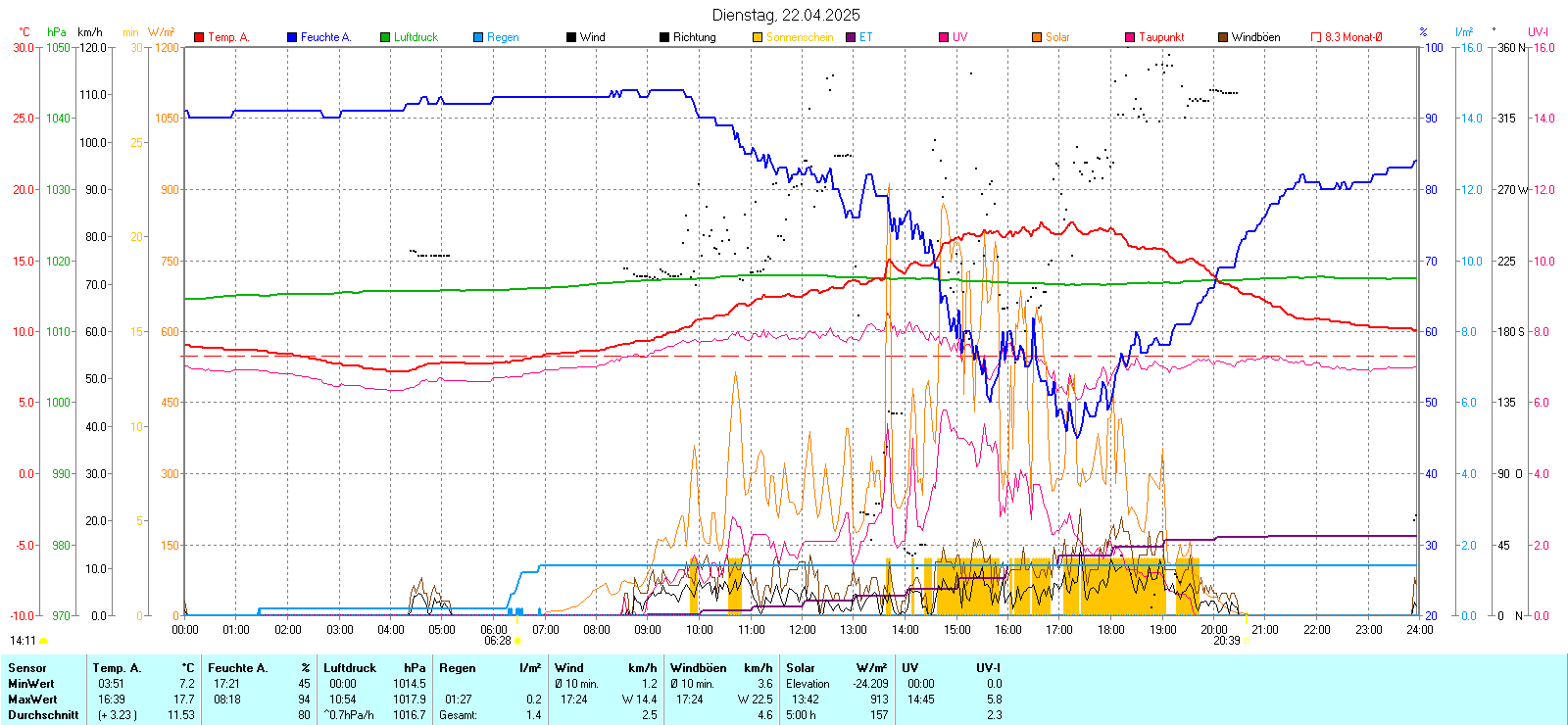Click the magenta UV legend square

coord(944,37)
